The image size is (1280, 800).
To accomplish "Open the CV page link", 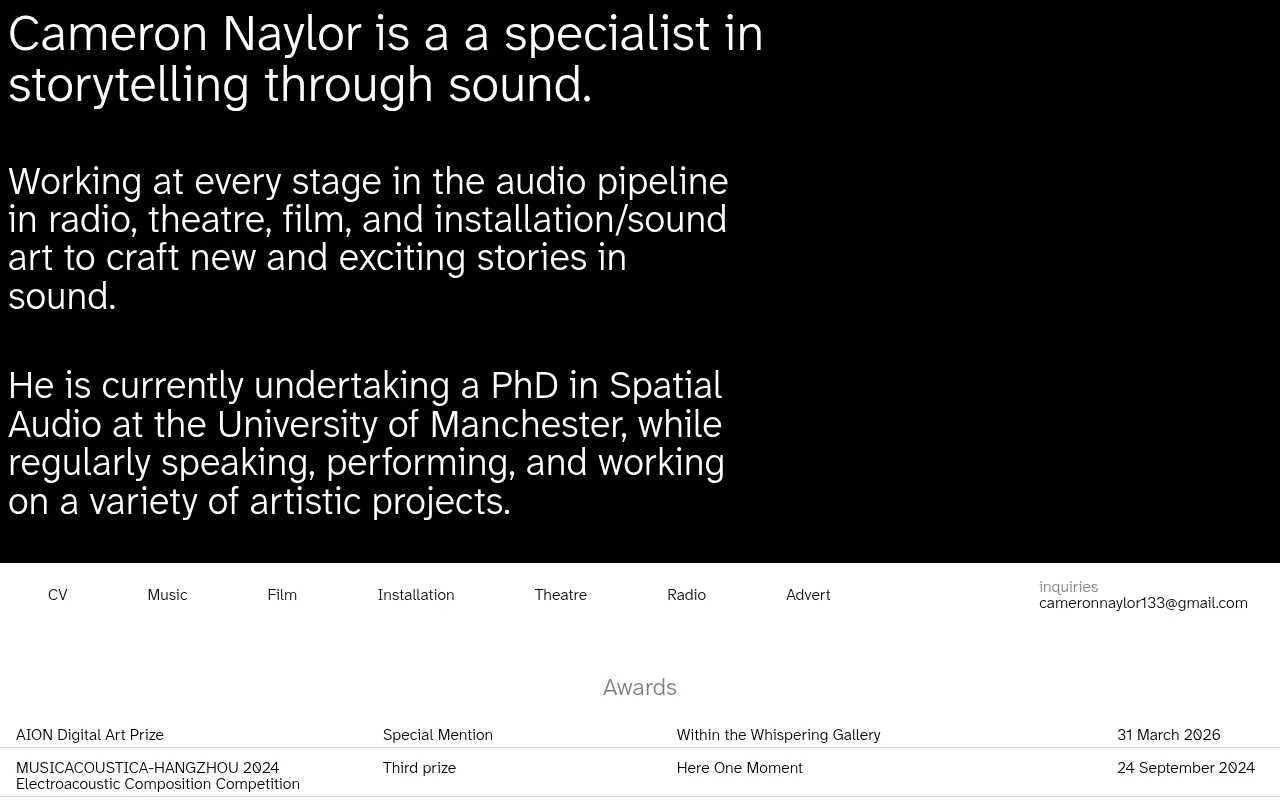I will pyautogui.click(x=58, y=595).
